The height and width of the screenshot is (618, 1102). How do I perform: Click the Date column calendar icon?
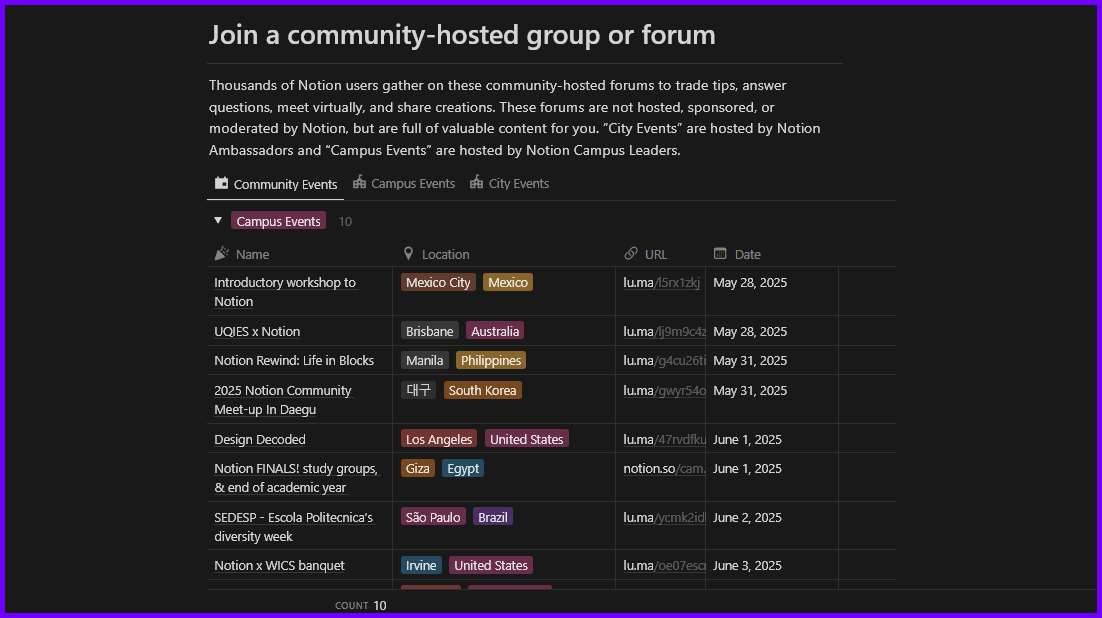[x=720, y=254]
